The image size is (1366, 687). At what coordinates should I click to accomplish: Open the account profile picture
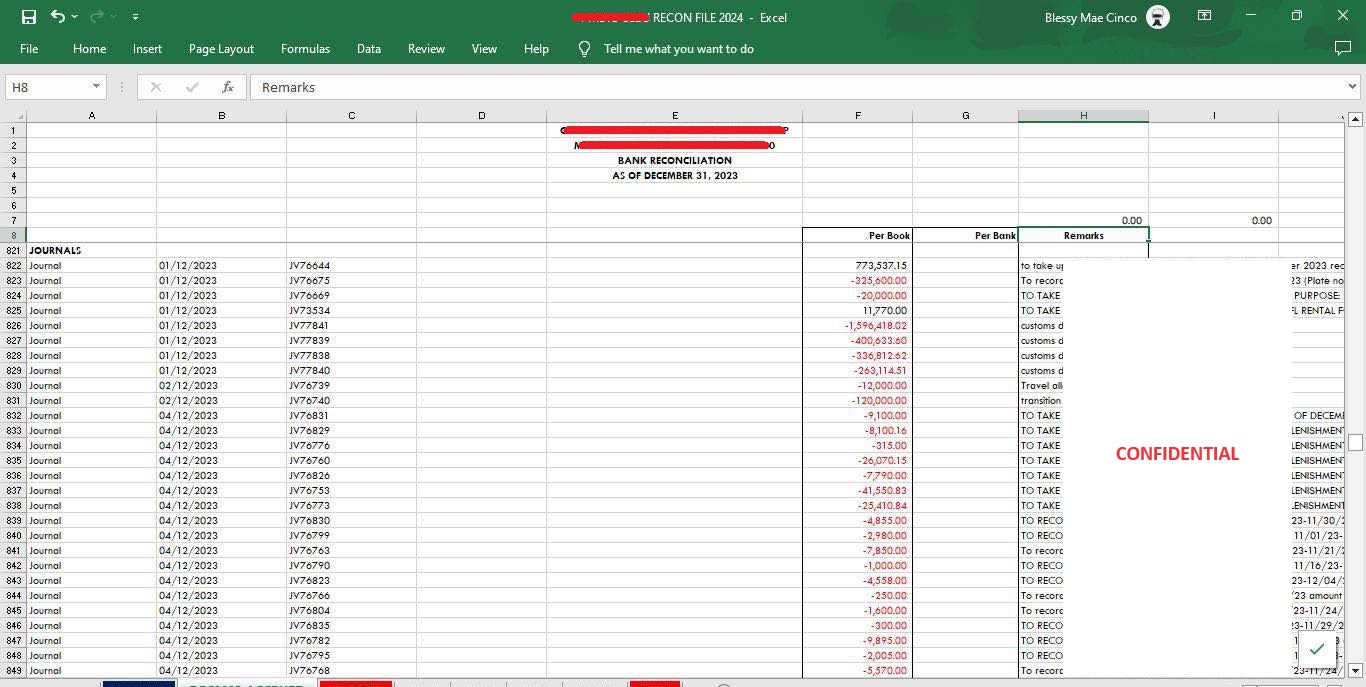pos(1158,17)
